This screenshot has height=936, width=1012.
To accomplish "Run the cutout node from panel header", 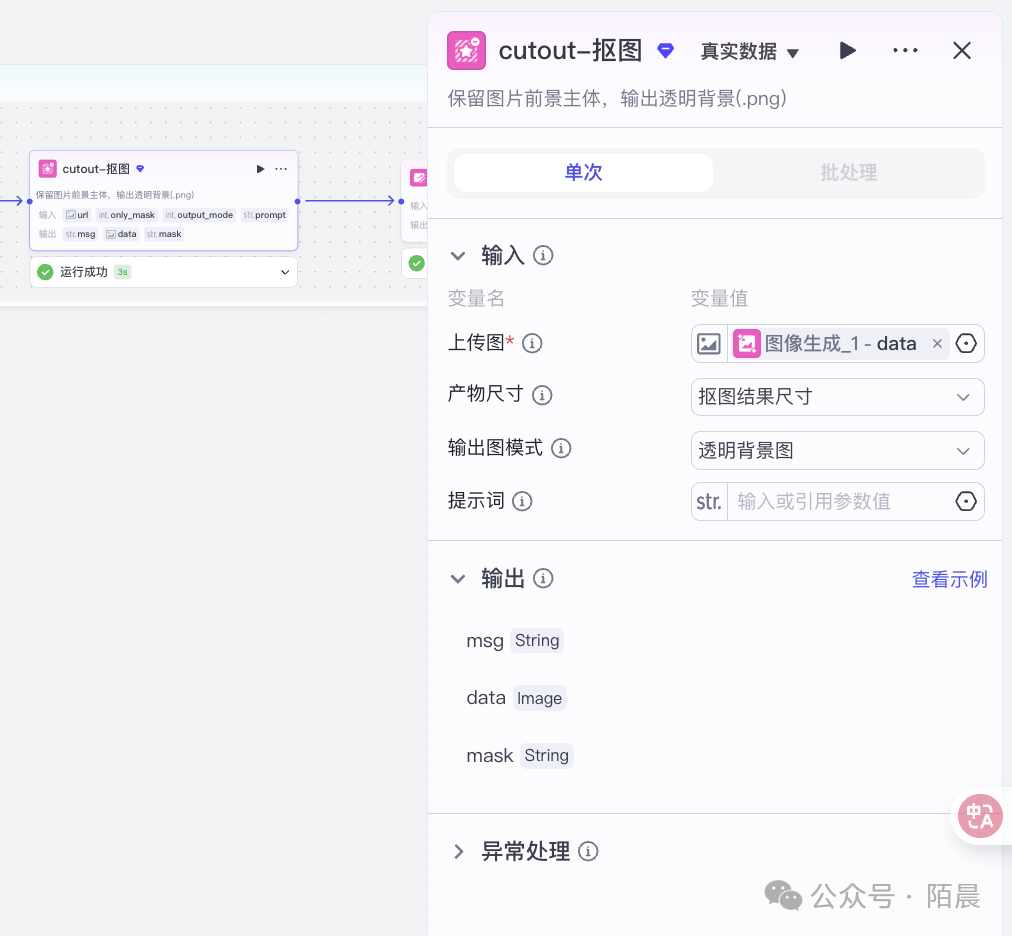I will click(x=847, y=51).
